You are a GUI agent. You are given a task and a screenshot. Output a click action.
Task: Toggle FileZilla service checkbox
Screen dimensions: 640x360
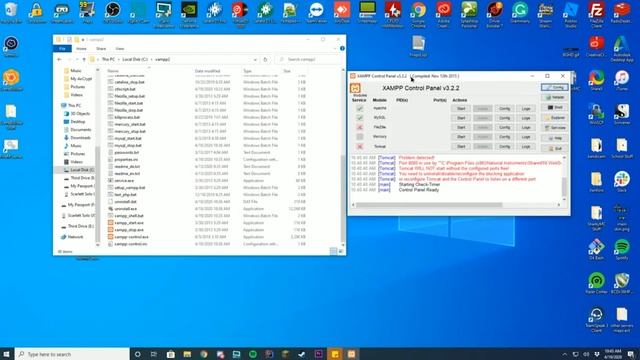(360, 127)
